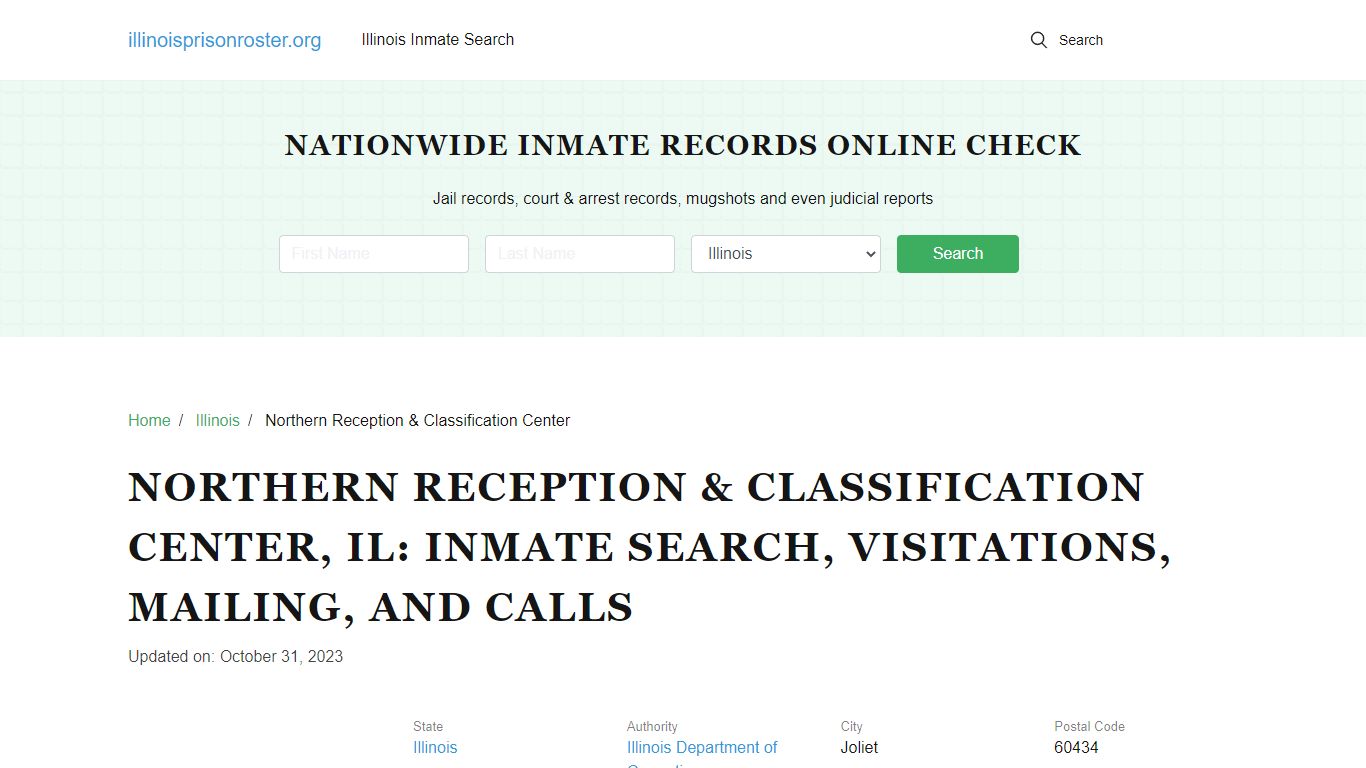The image size is (1366, 768).
Task: Select the 60434 postal code value
Action: [1076, 748]
